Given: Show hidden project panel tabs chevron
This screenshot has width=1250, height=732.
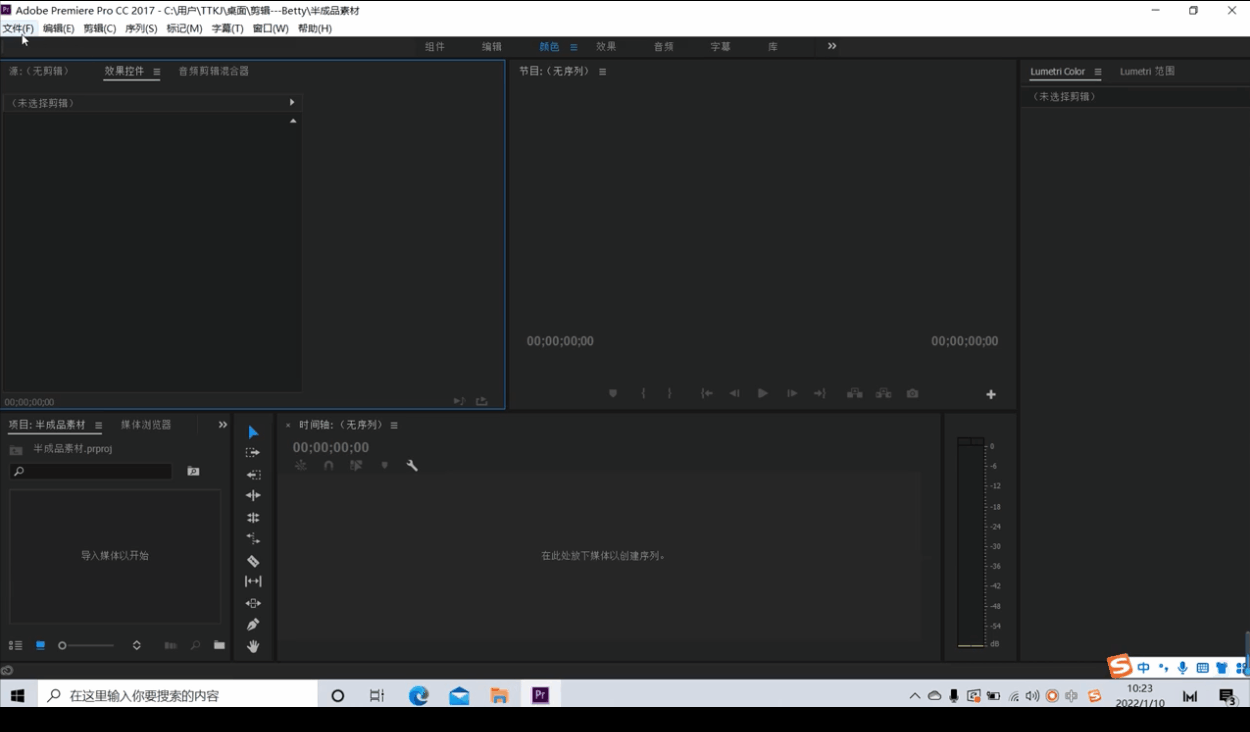Looking at the screenshot, I should click(223, 425).
